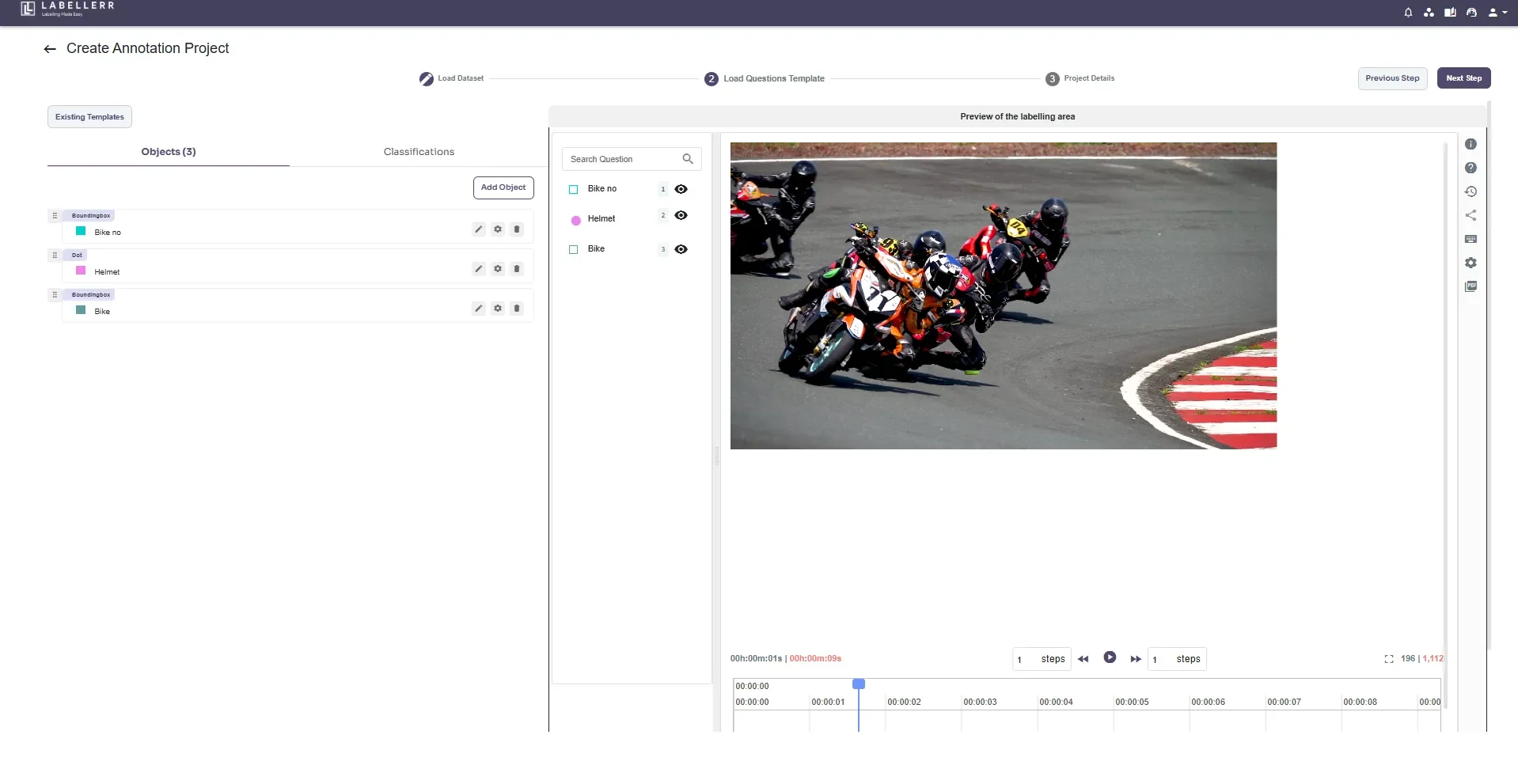The width and height of the screenshot is (1518, 784).
Task: Open Existing Templates
Action: (x=89, y=117)
